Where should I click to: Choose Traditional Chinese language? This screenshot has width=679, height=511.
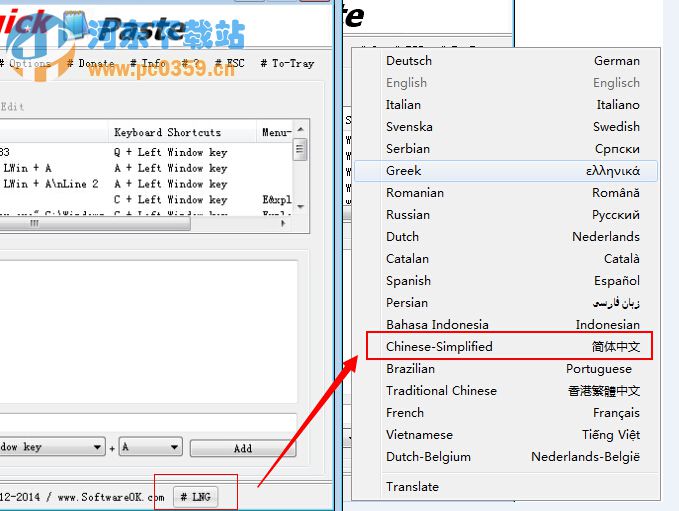coord(506,391)
